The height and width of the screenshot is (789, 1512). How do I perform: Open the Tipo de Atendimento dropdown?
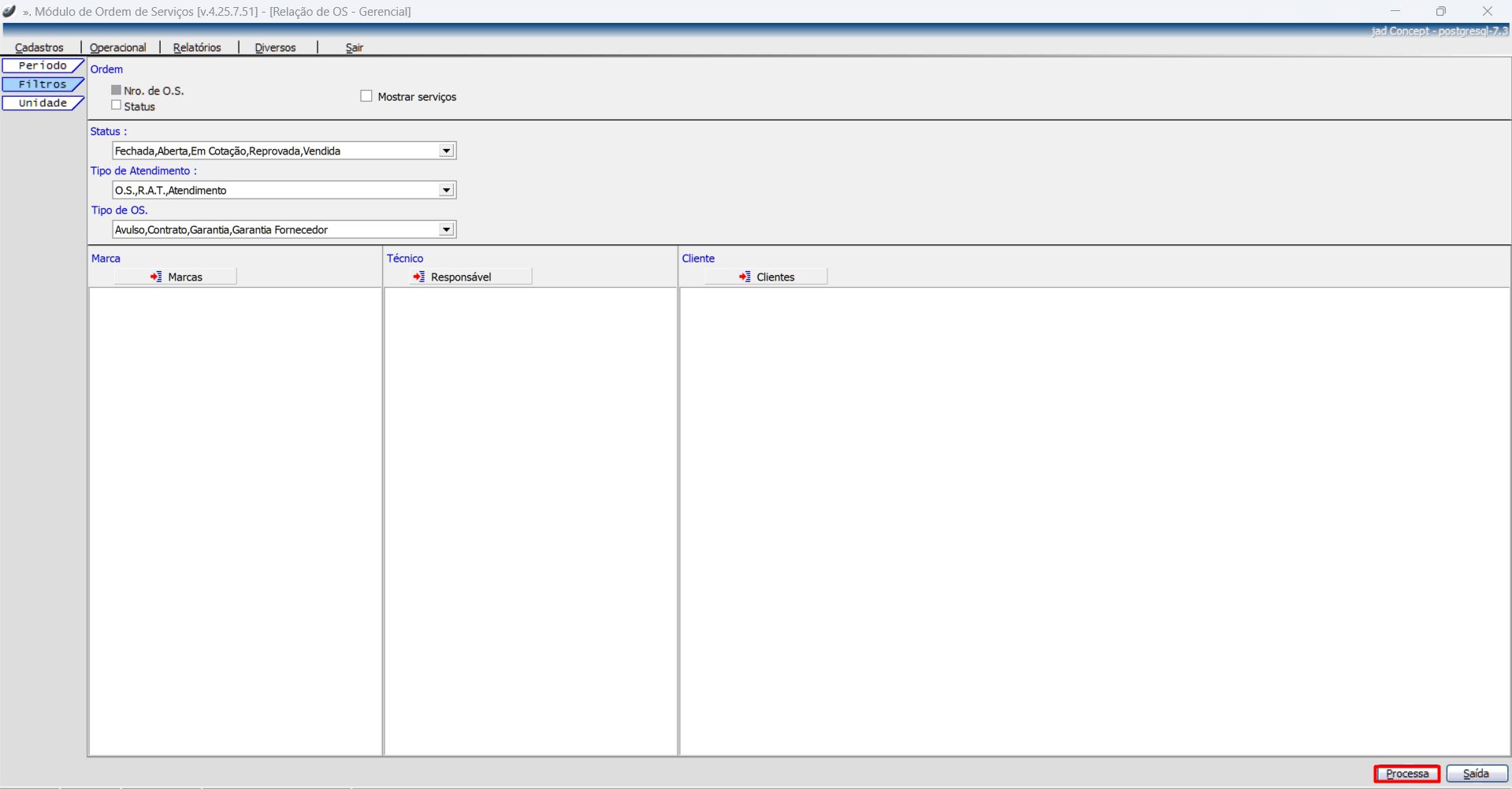pyautogui.click(x=446, y=190)
